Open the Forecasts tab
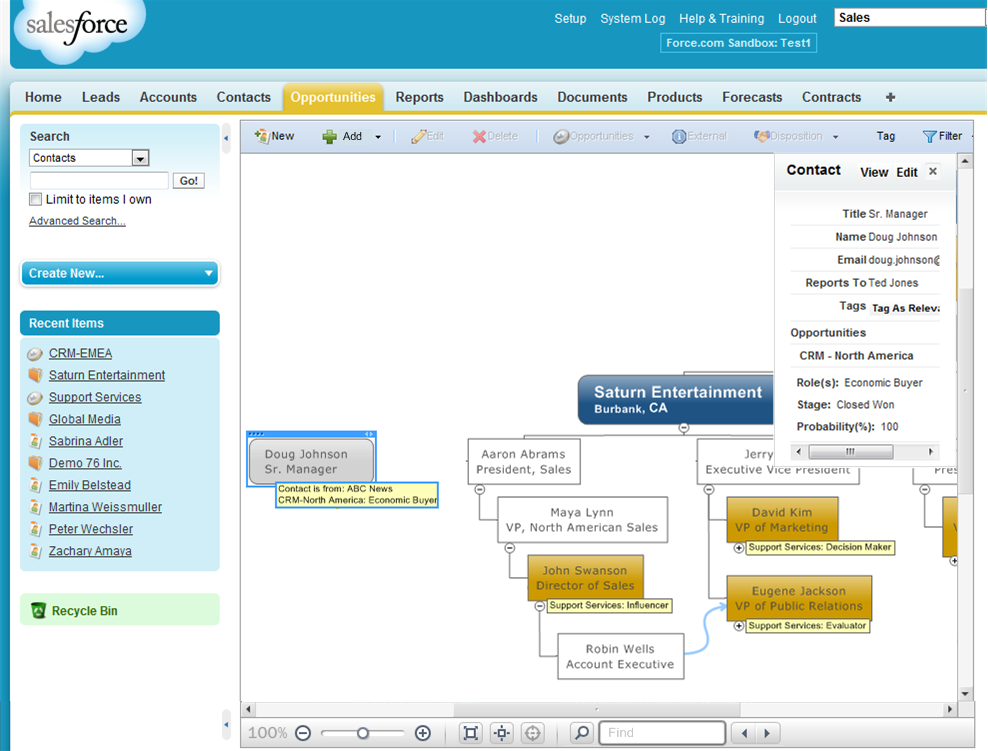988x751 pixels. point(752,97)
